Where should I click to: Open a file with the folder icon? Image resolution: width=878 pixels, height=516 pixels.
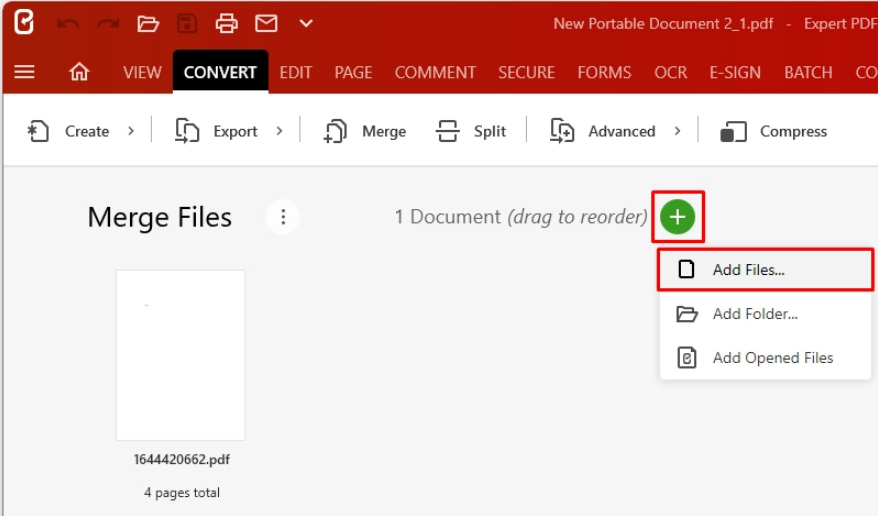tap(148, 23)
